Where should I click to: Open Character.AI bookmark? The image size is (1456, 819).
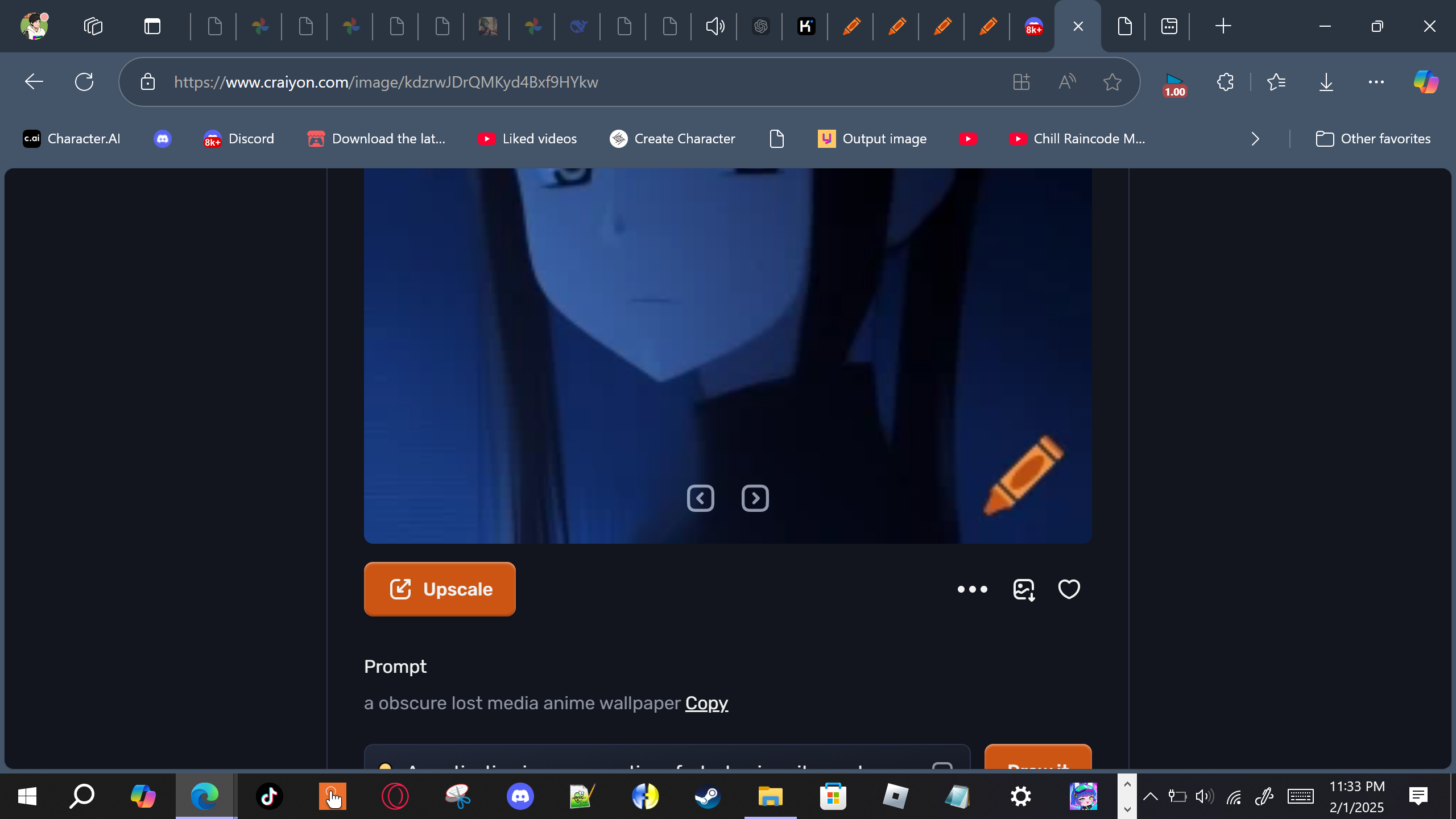[x=72, y=139]
